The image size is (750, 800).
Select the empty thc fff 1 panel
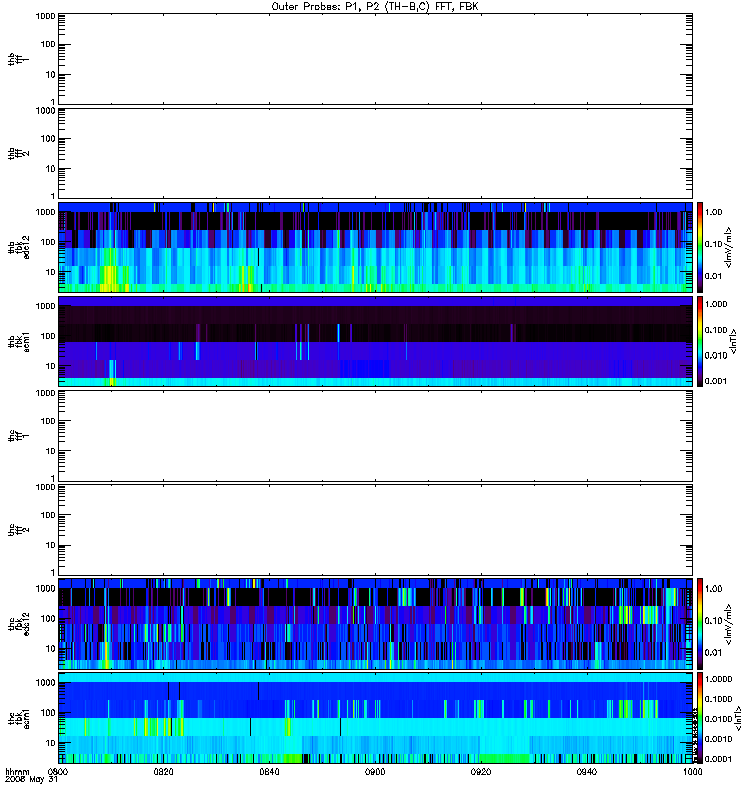[375, 436]
